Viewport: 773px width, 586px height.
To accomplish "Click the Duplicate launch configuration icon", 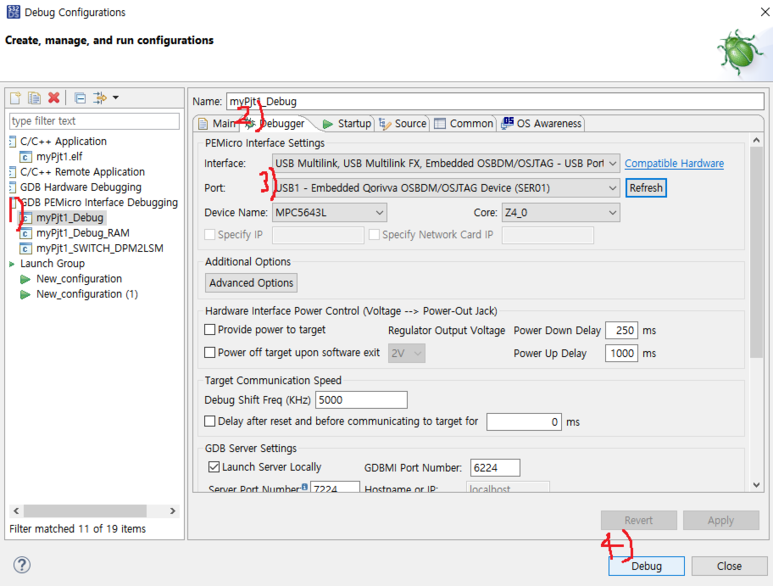I will pos(35,98).
